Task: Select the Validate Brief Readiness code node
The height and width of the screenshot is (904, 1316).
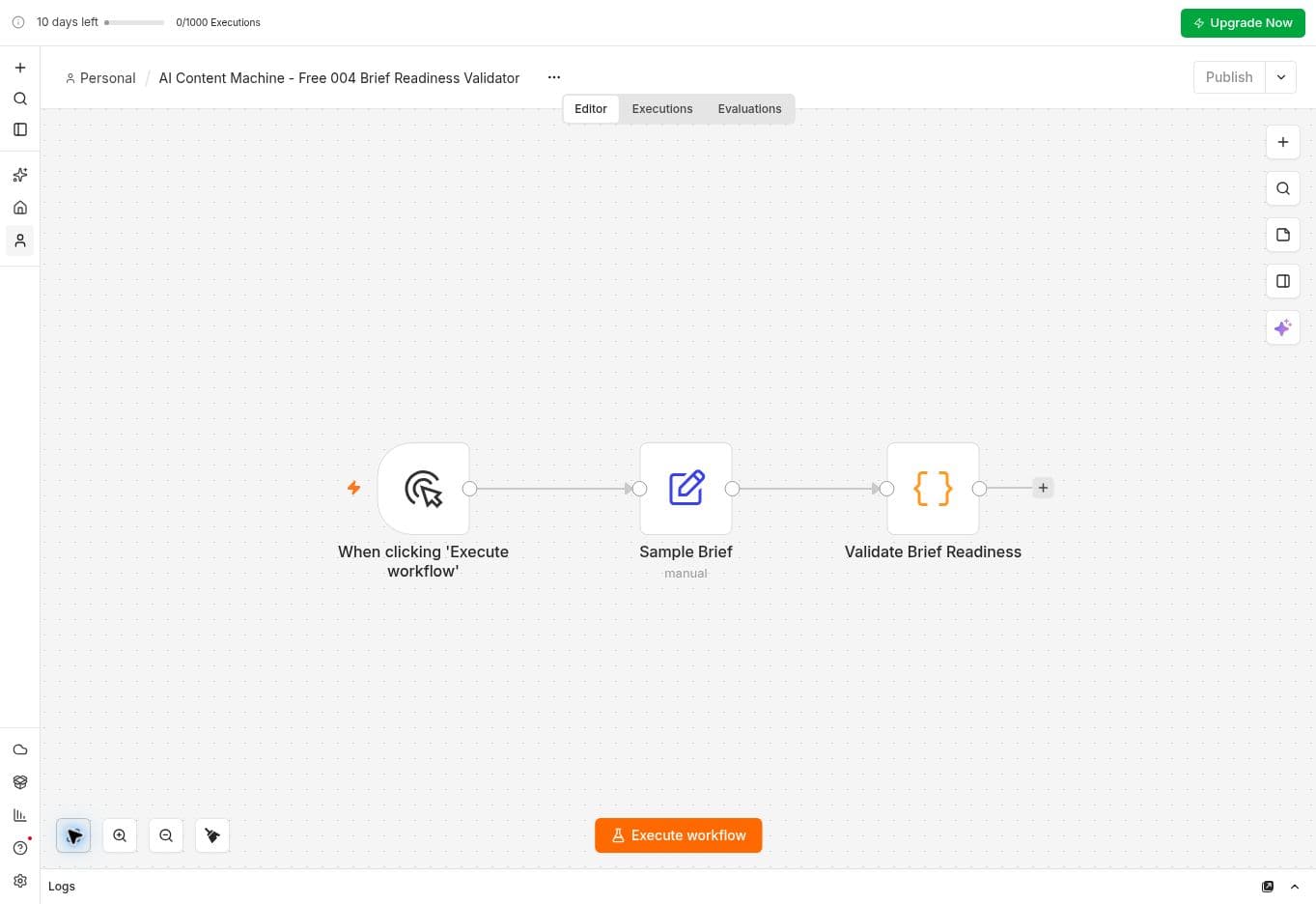Action: pyautogui.click(x=934, y=489)
